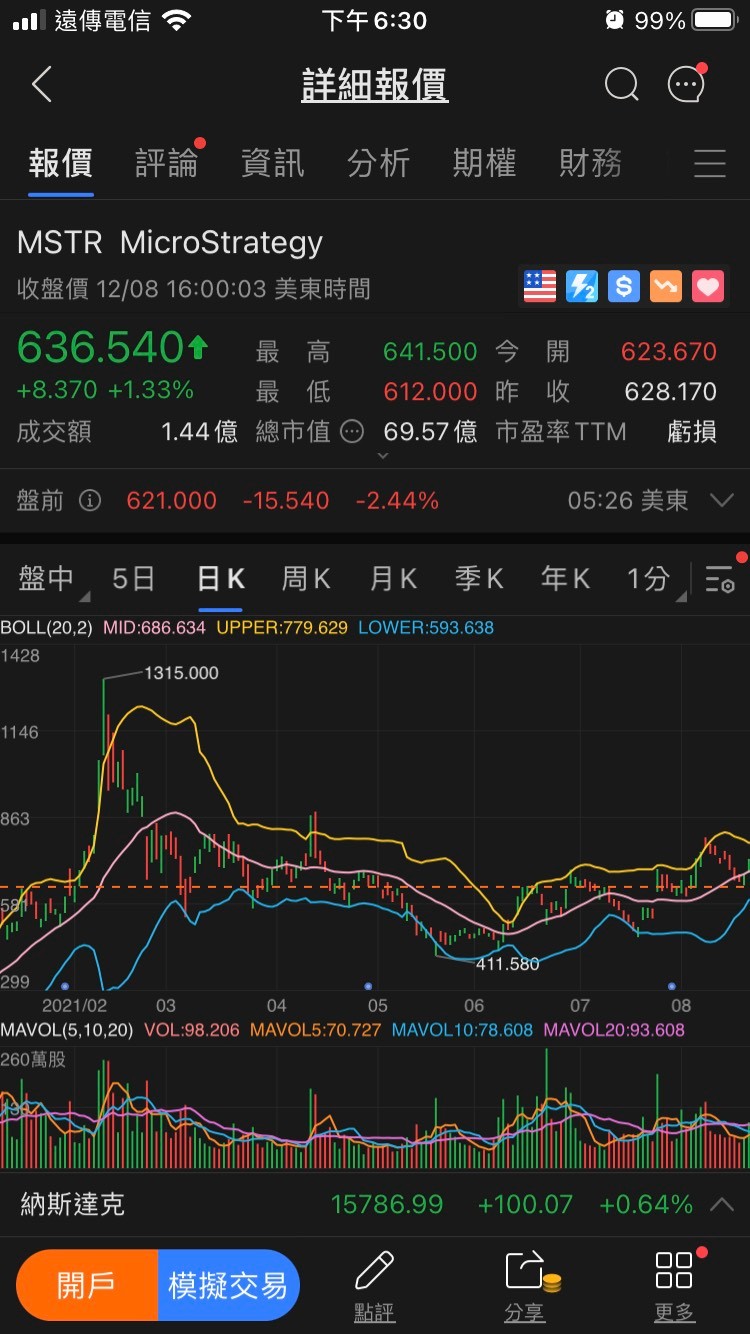Switch to the 報價 tab
This screenshot has height=1334, width=750.
coord(60,163)
